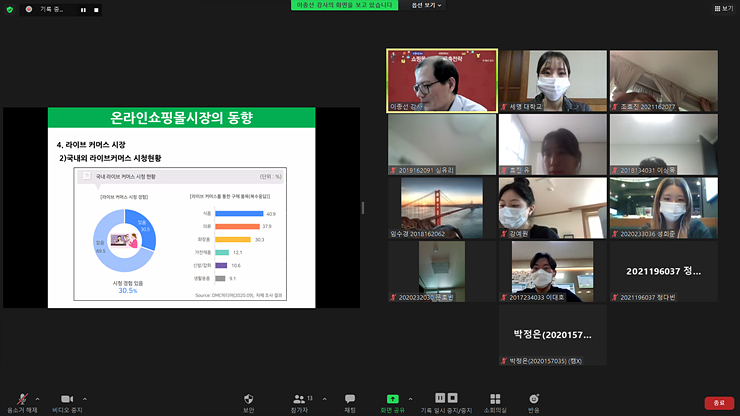The height and width of the screenshot is (416, 740).
Task: Expand the arrow next to Participants
Action: click(324, 399)
